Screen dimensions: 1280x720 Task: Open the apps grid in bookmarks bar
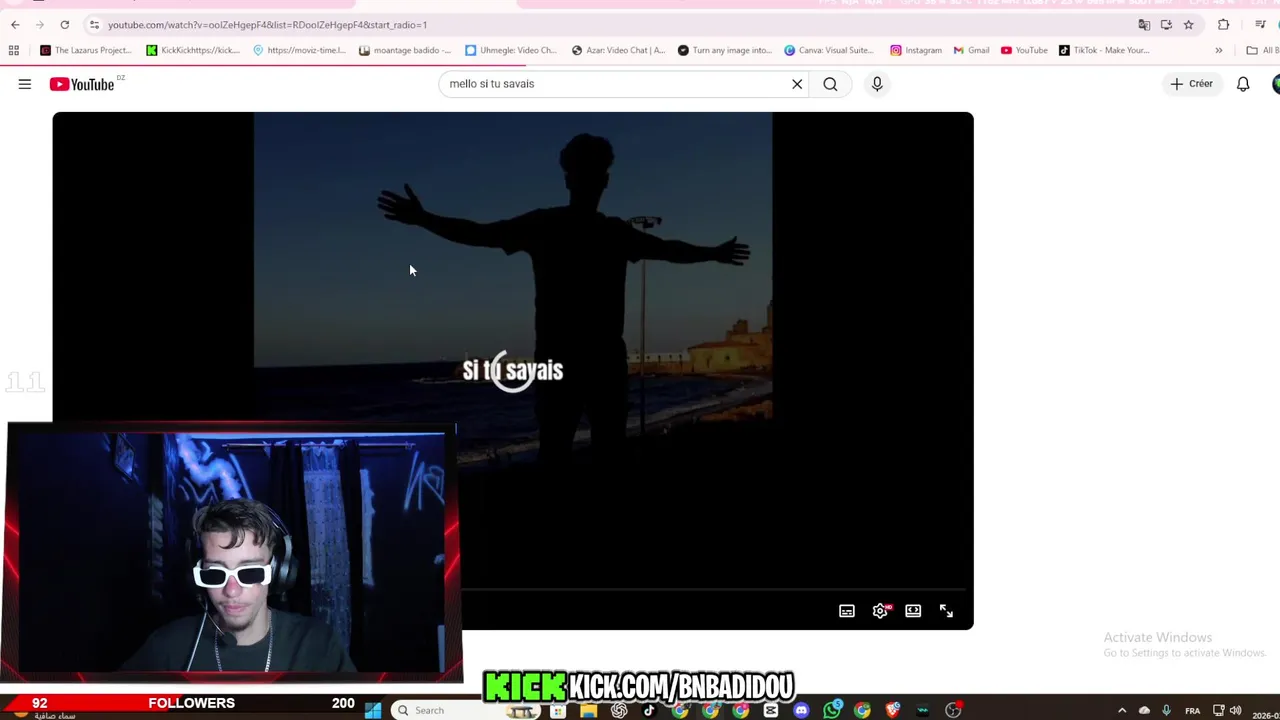click(x=14, y=50)
